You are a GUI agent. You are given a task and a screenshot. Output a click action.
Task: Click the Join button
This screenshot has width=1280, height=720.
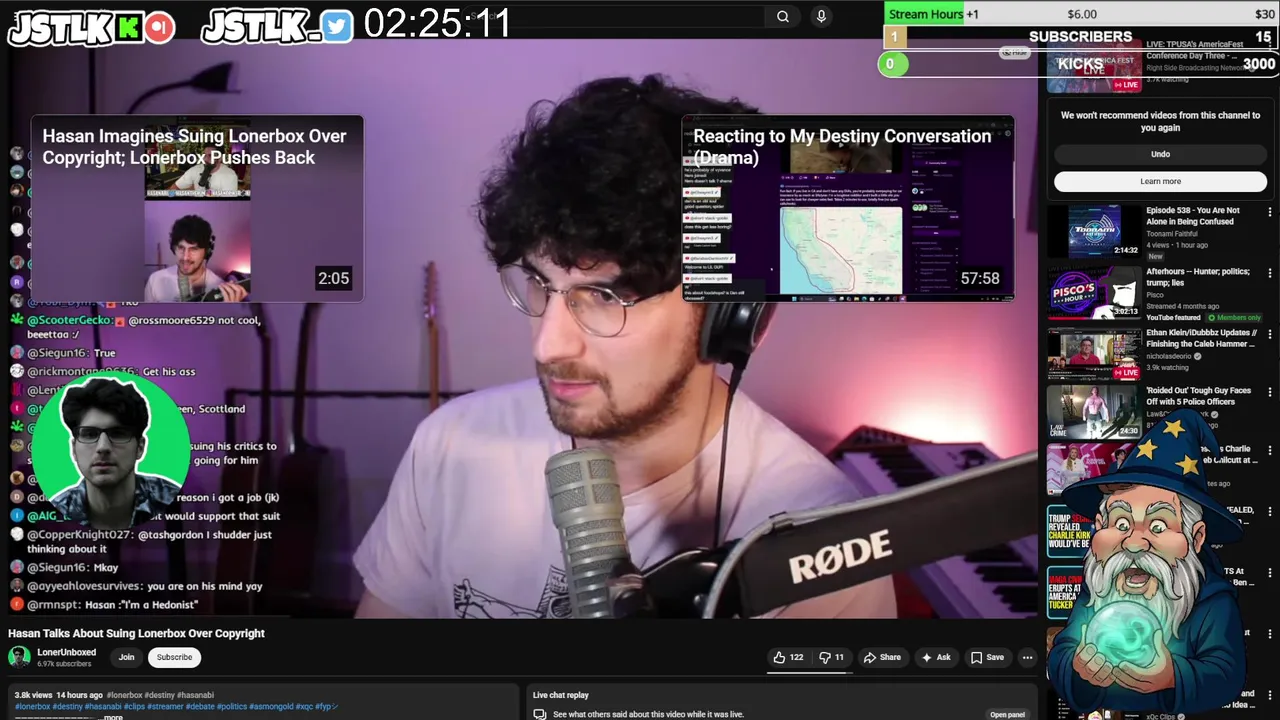tap(126, 657)
